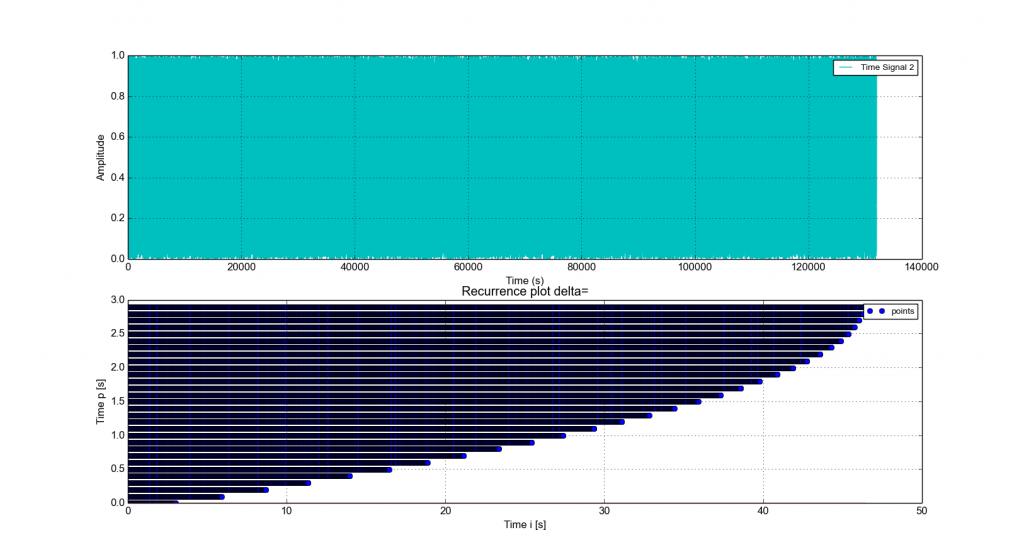Click the "Time (s)" x-axis label

coord(525,280)
